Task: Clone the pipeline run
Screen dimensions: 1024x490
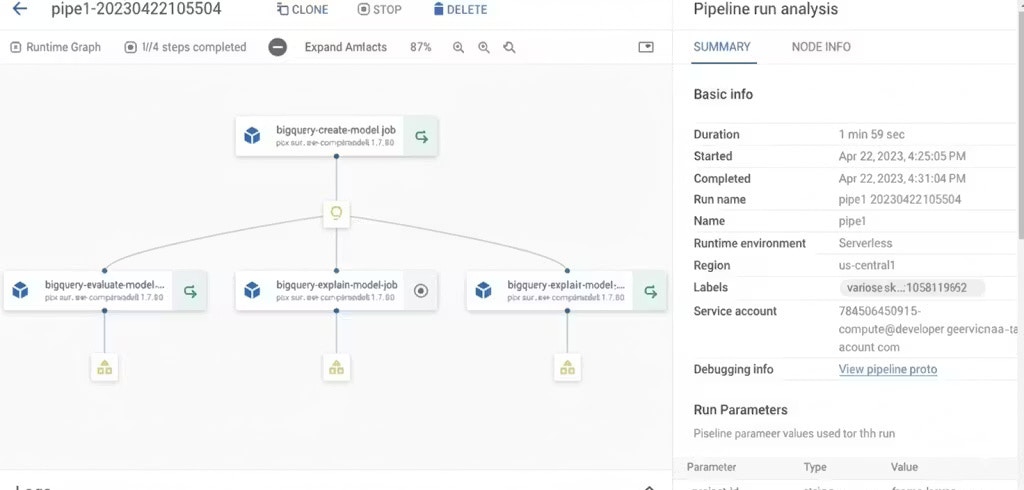Action: pyautogui.click(x=302, y=10)
